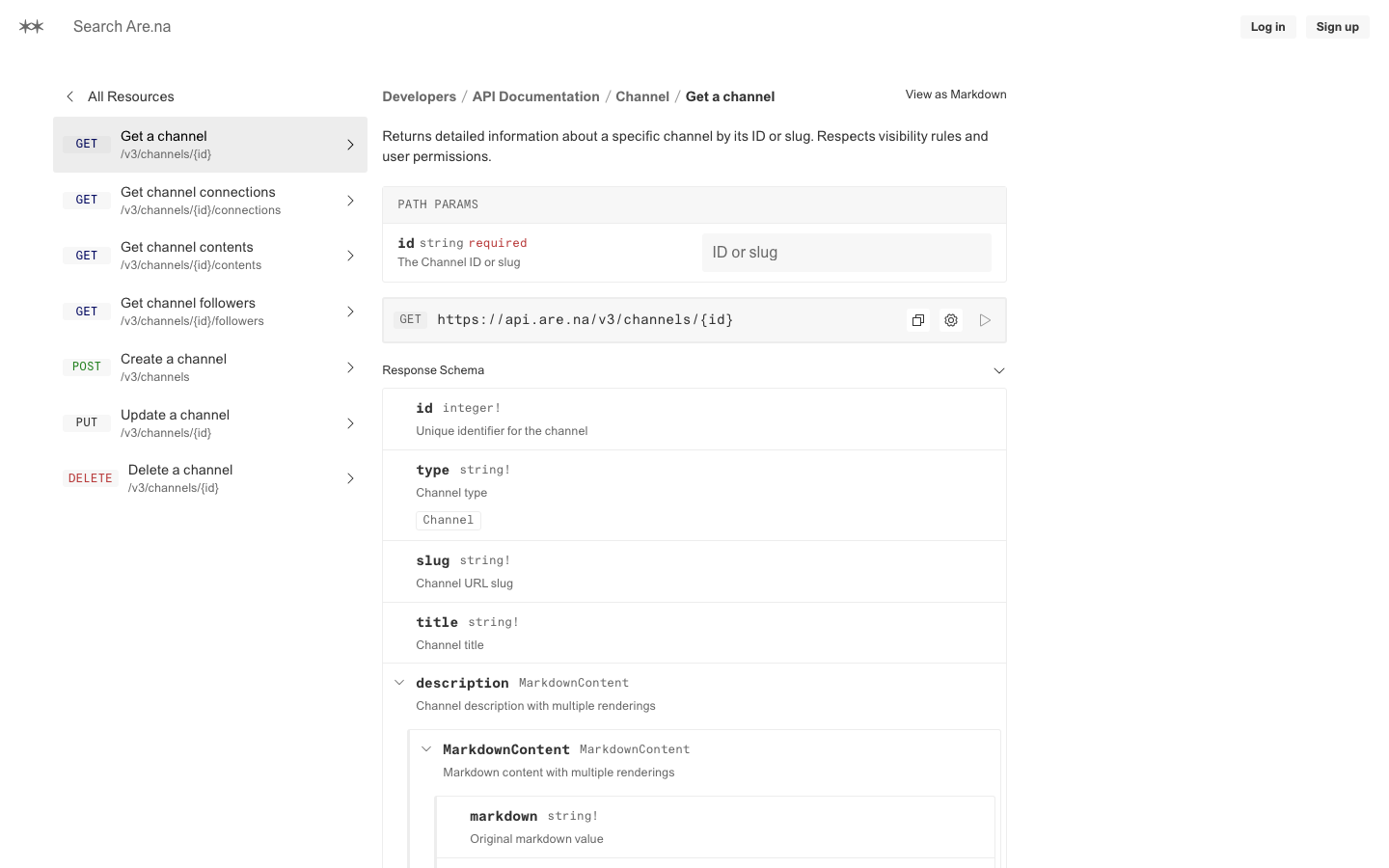Run the request with play icon

985,320
